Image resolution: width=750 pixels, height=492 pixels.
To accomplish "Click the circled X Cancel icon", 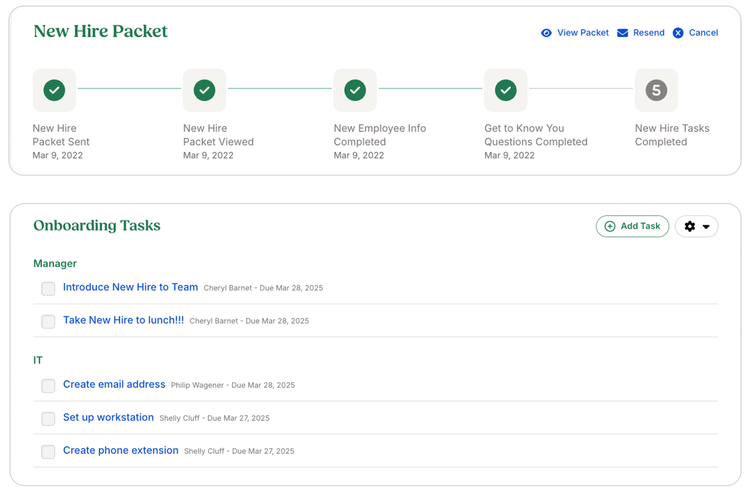I will coord(678,33).
